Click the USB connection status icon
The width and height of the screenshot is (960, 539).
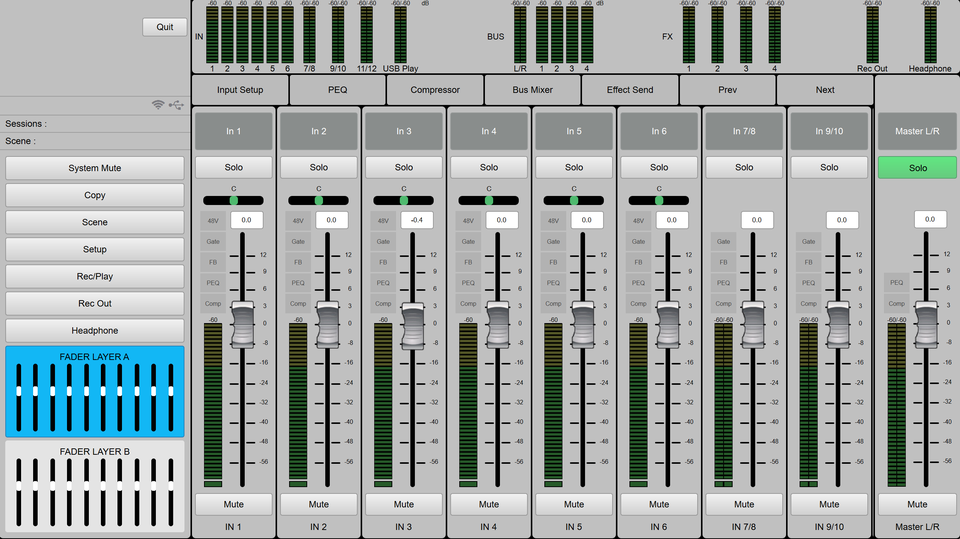(x=176, y=105)
